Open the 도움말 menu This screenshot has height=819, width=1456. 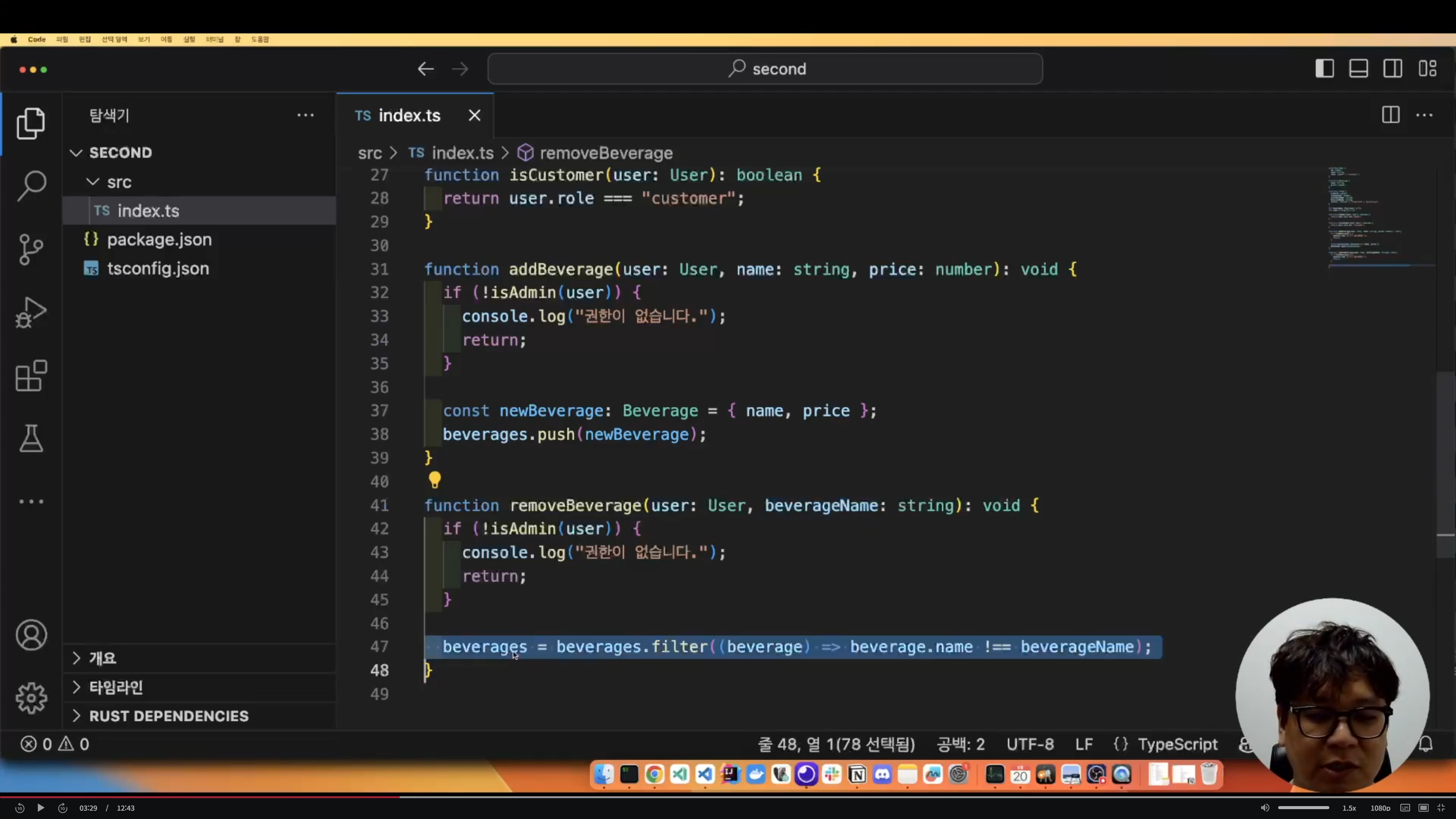point(260,39)
